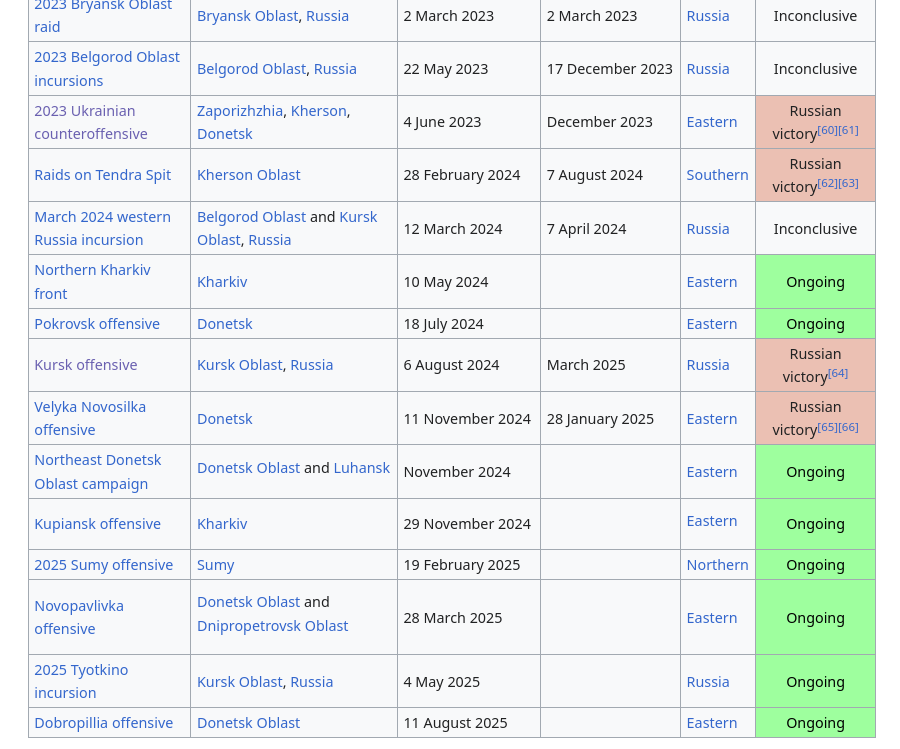This screenshot has width=900, height=749.
Task: Select the '28 February 2024' start date
Action: pyautogui.click(x=461, y=175)
